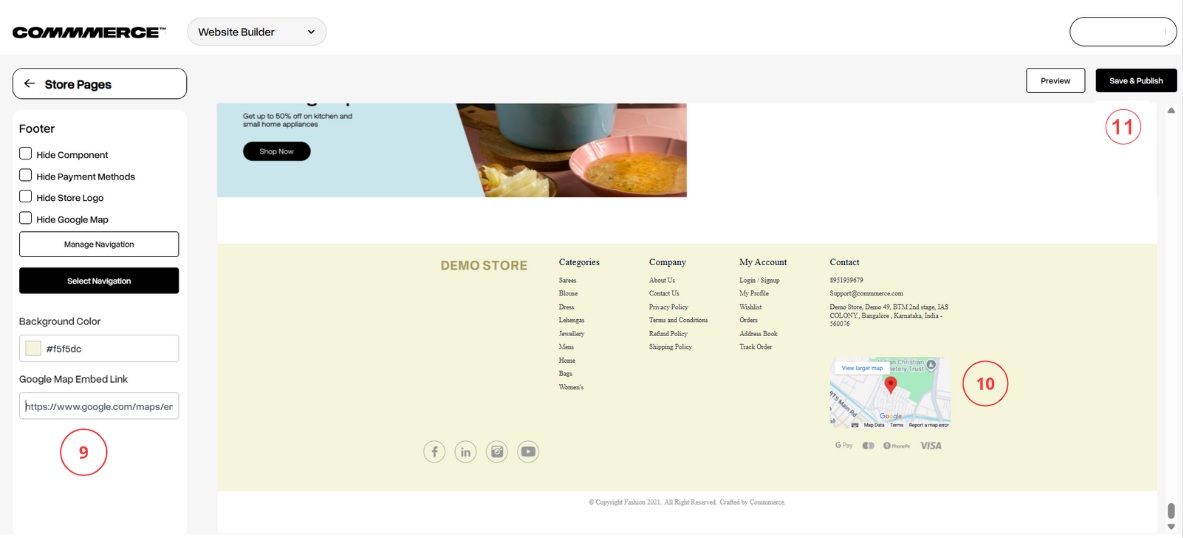
Task: Open the background color swatch
Action: (34, 348)
